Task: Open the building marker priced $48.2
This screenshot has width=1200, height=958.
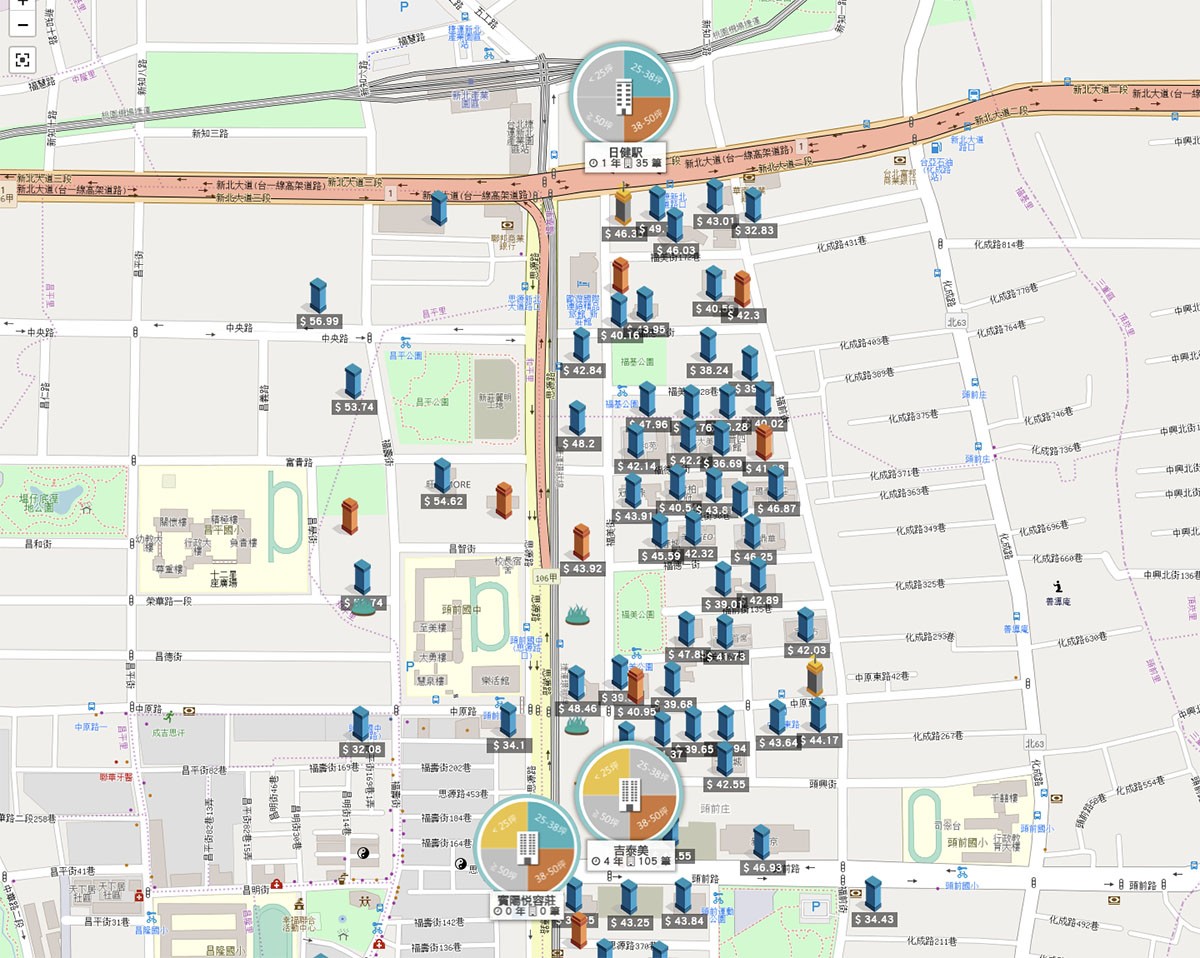Action: tap(578, 419)
